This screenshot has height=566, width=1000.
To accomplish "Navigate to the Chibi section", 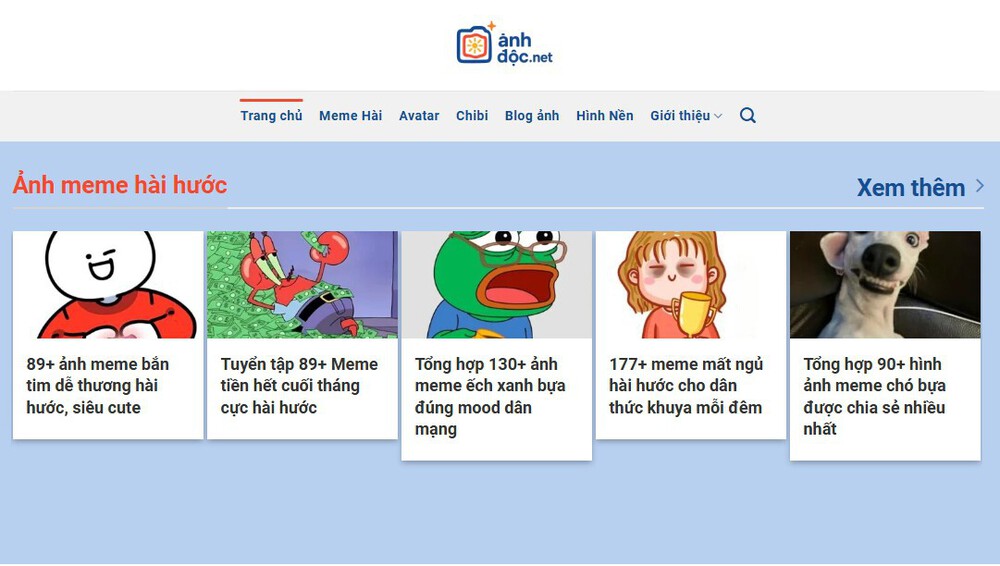I will [x=472, y=116].
